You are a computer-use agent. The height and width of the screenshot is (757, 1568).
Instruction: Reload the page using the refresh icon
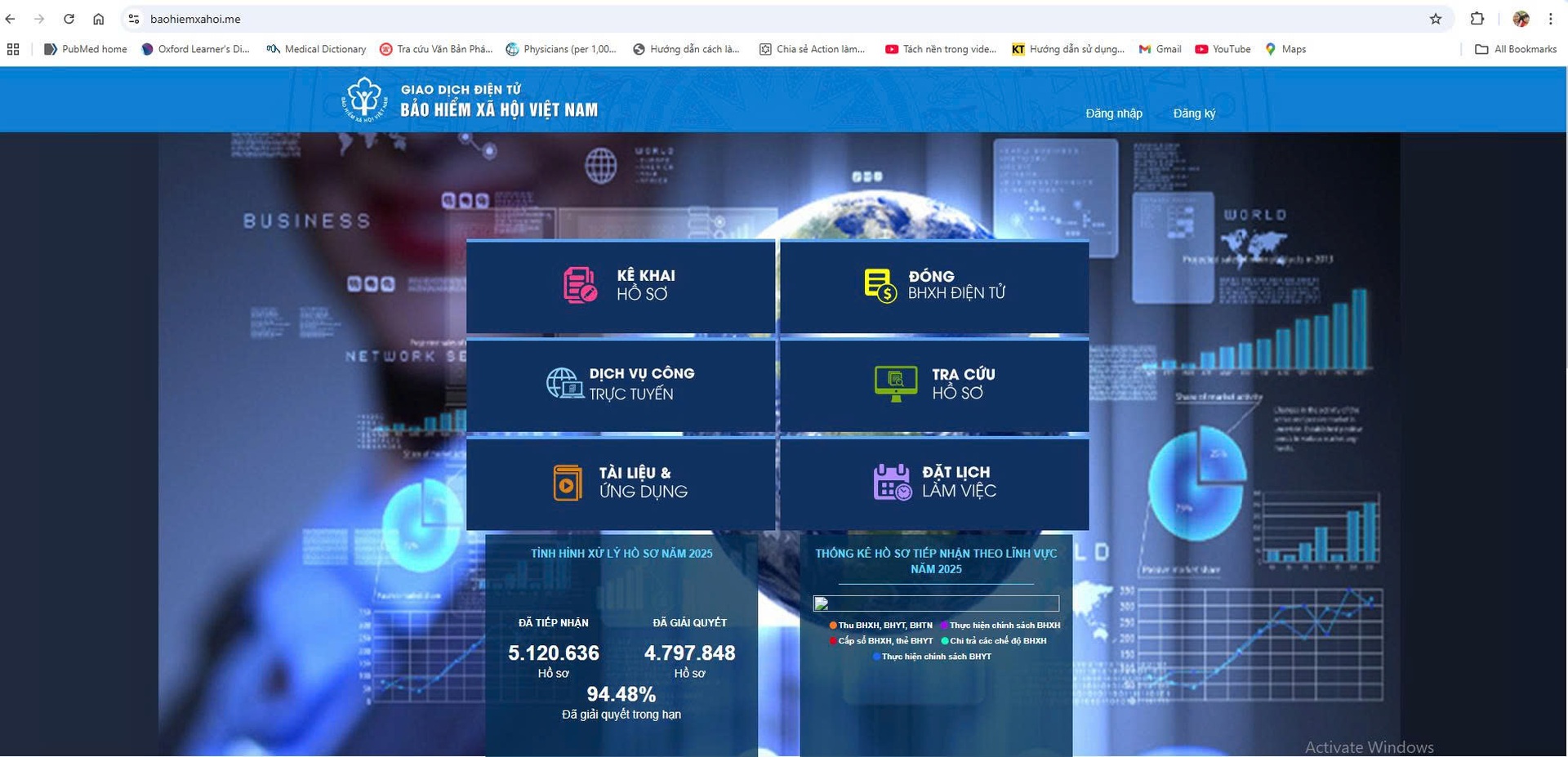coord(69,19)
